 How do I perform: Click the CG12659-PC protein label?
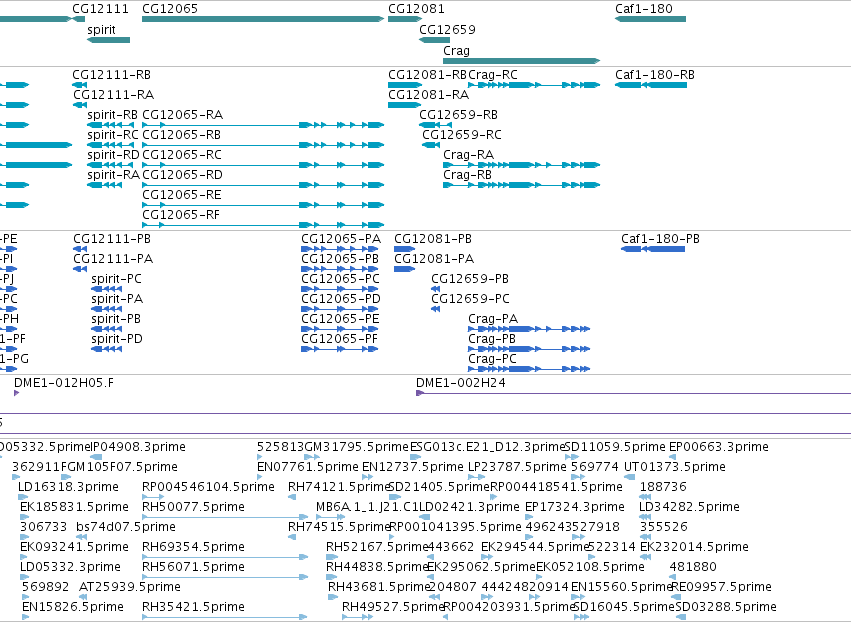[x=471, y=299]
